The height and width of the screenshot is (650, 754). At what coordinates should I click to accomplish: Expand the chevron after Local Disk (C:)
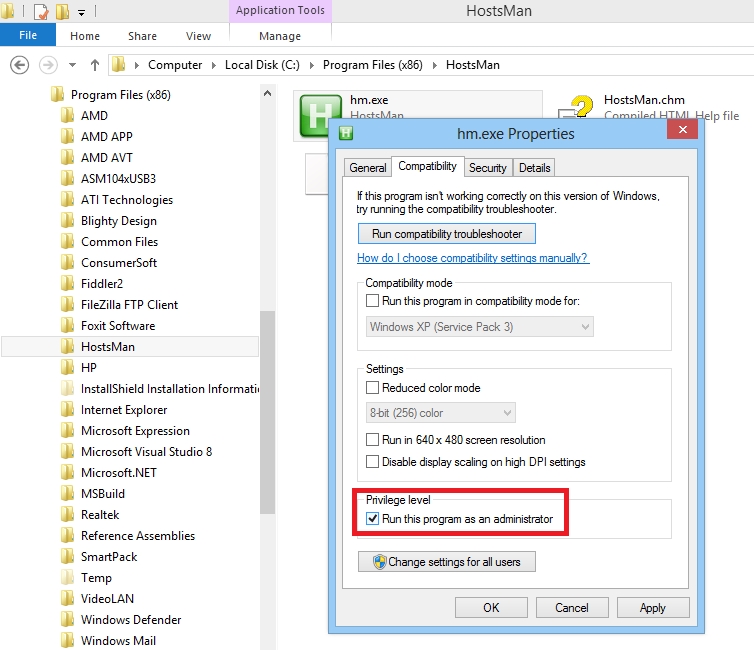point(312,65)
